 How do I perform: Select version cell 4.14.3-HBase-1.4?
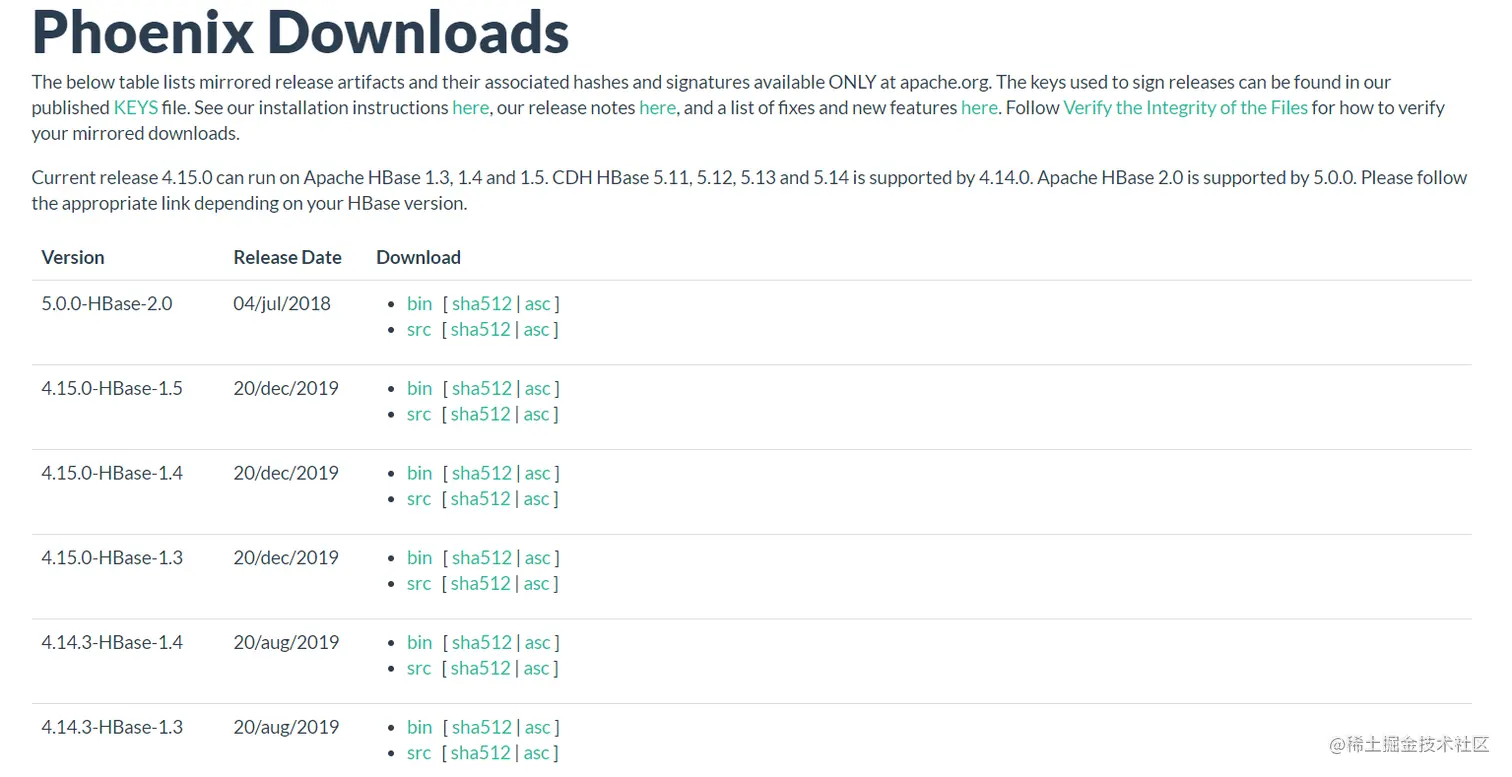coord(112,643)
